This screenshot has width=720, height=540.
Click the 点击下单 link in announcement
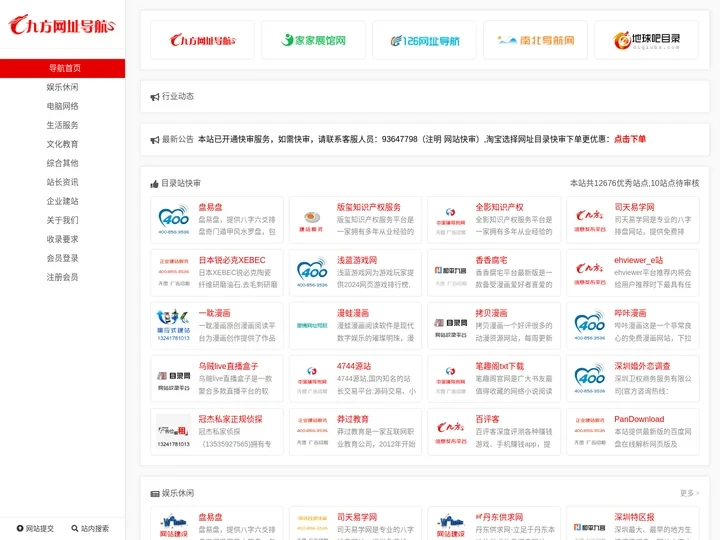630,139
